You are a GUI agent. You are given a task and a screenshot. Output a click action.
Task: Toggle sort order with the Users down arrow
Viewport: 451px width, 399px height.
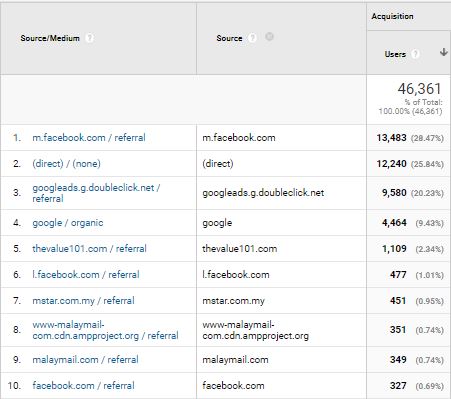[x=443, y=52]
